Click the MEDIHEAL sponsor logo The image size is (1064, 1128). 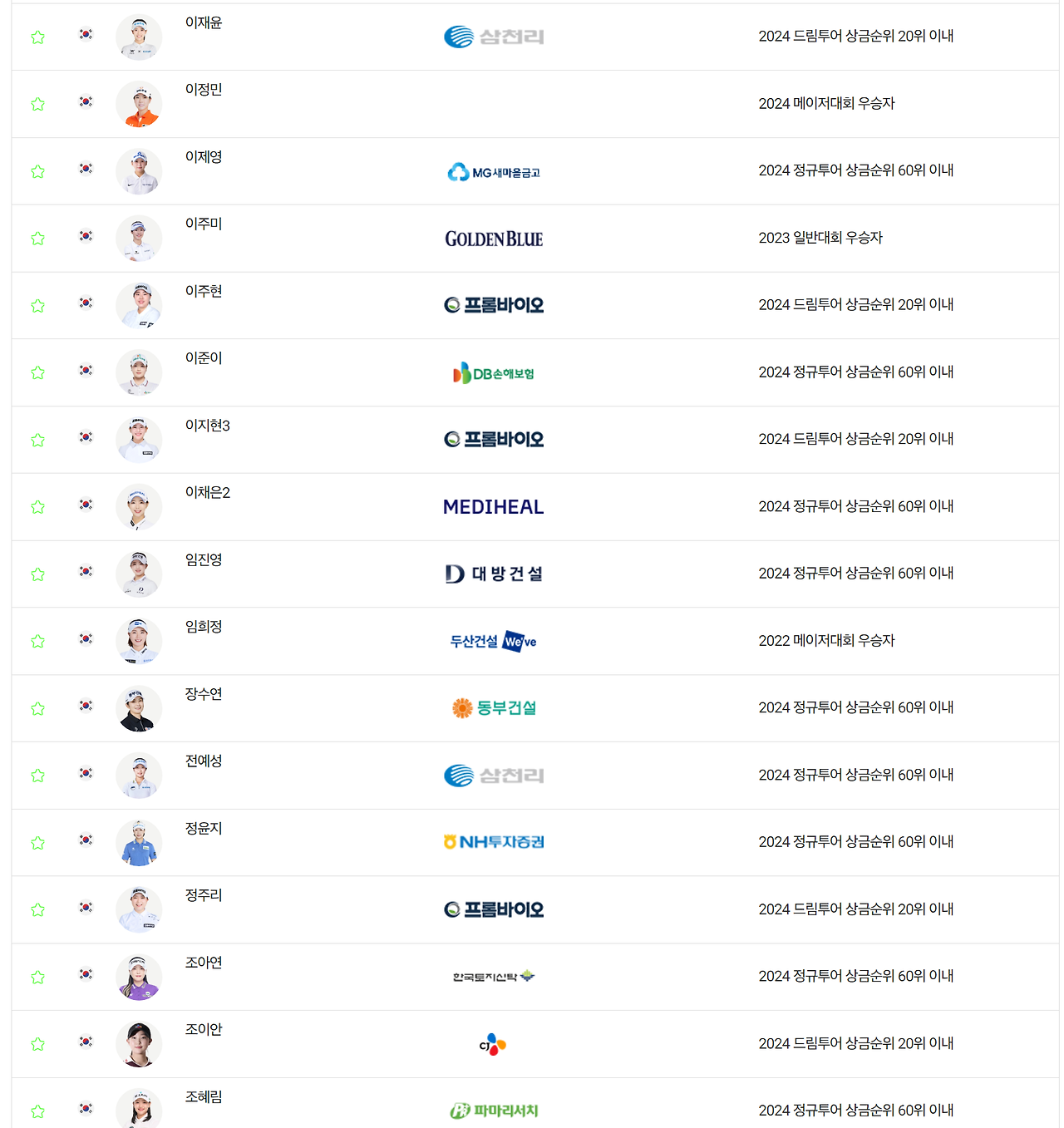click(494, 507)
